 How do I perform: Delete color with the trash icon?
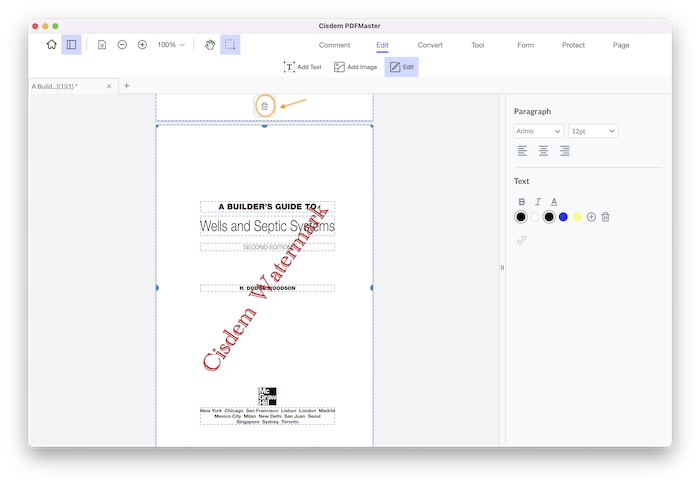[605, 217]
